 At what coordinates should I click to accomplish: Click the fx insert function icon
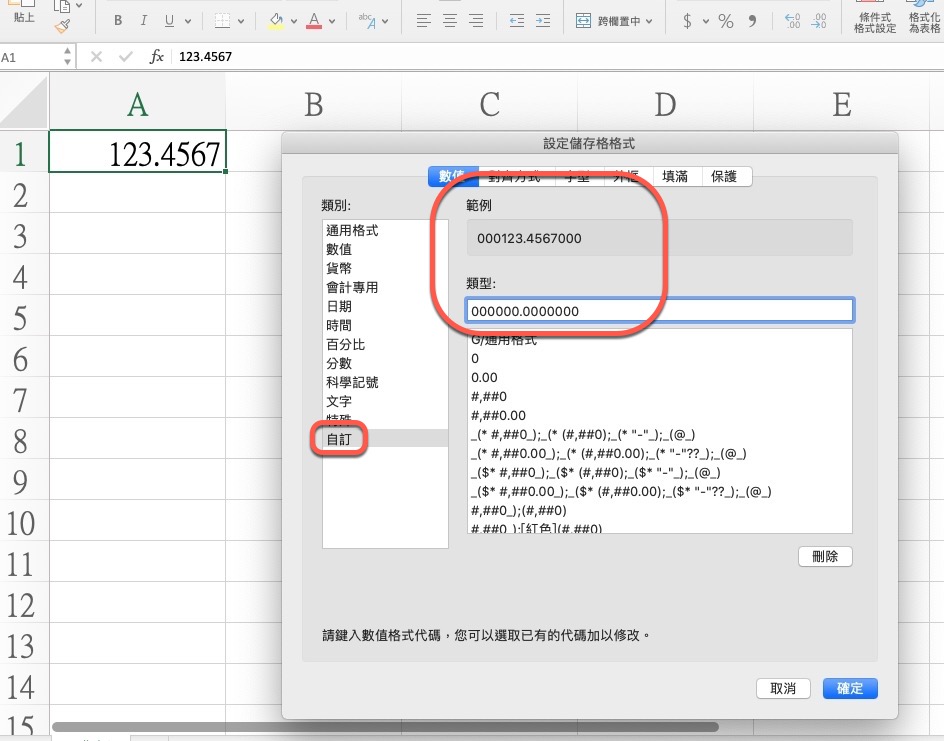click(x=157, y=57)
